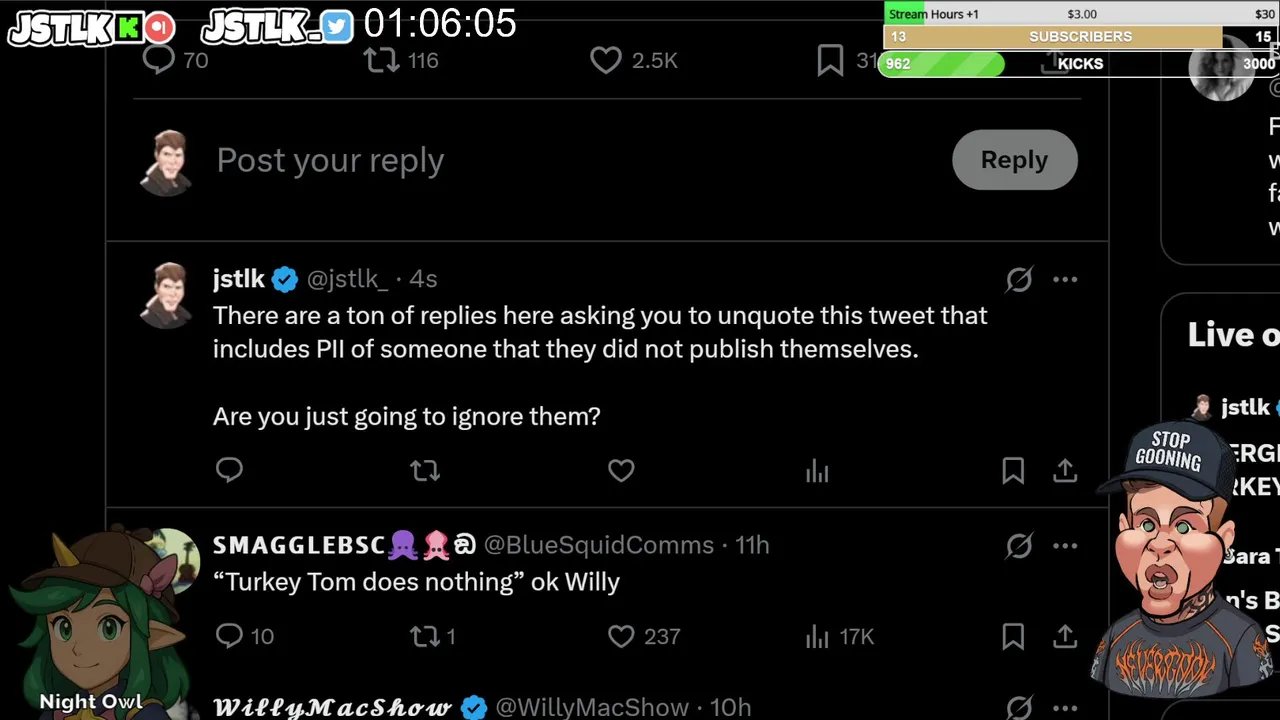Viewport: 1280px width, 720px height.
Task: Click reply icon showing 10 replies
Action: click(230, 636)
